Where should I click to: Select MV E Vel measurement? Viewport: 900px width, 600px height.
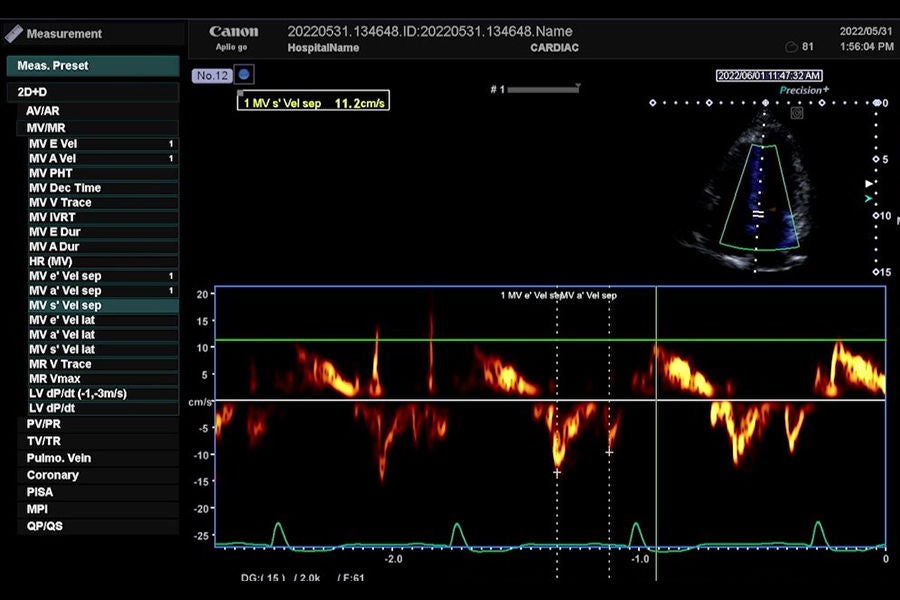tap(103, 144)
